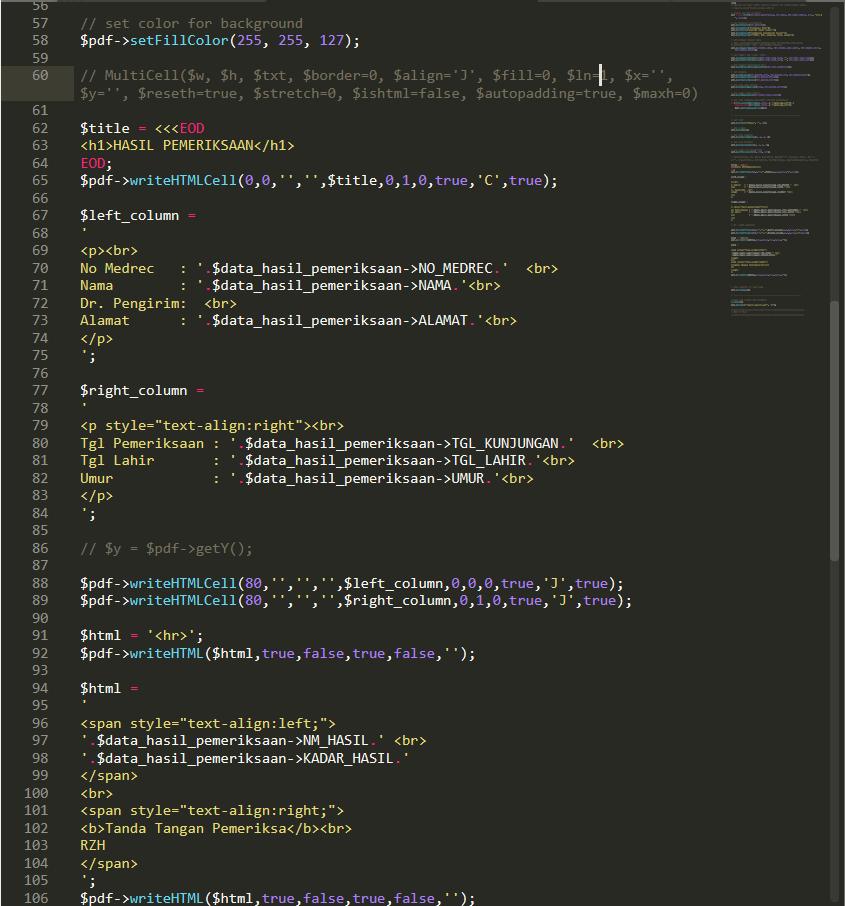
Task: Click '$title' variable on line 62
Action: pyautogui.click(x=105, y=128)
